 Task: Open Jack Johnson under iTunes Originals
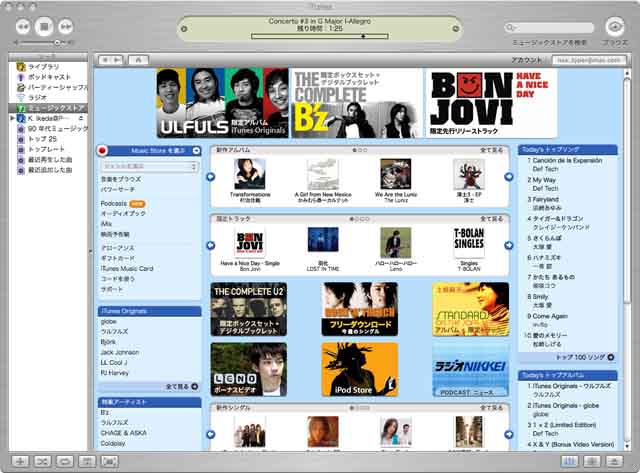120,352
